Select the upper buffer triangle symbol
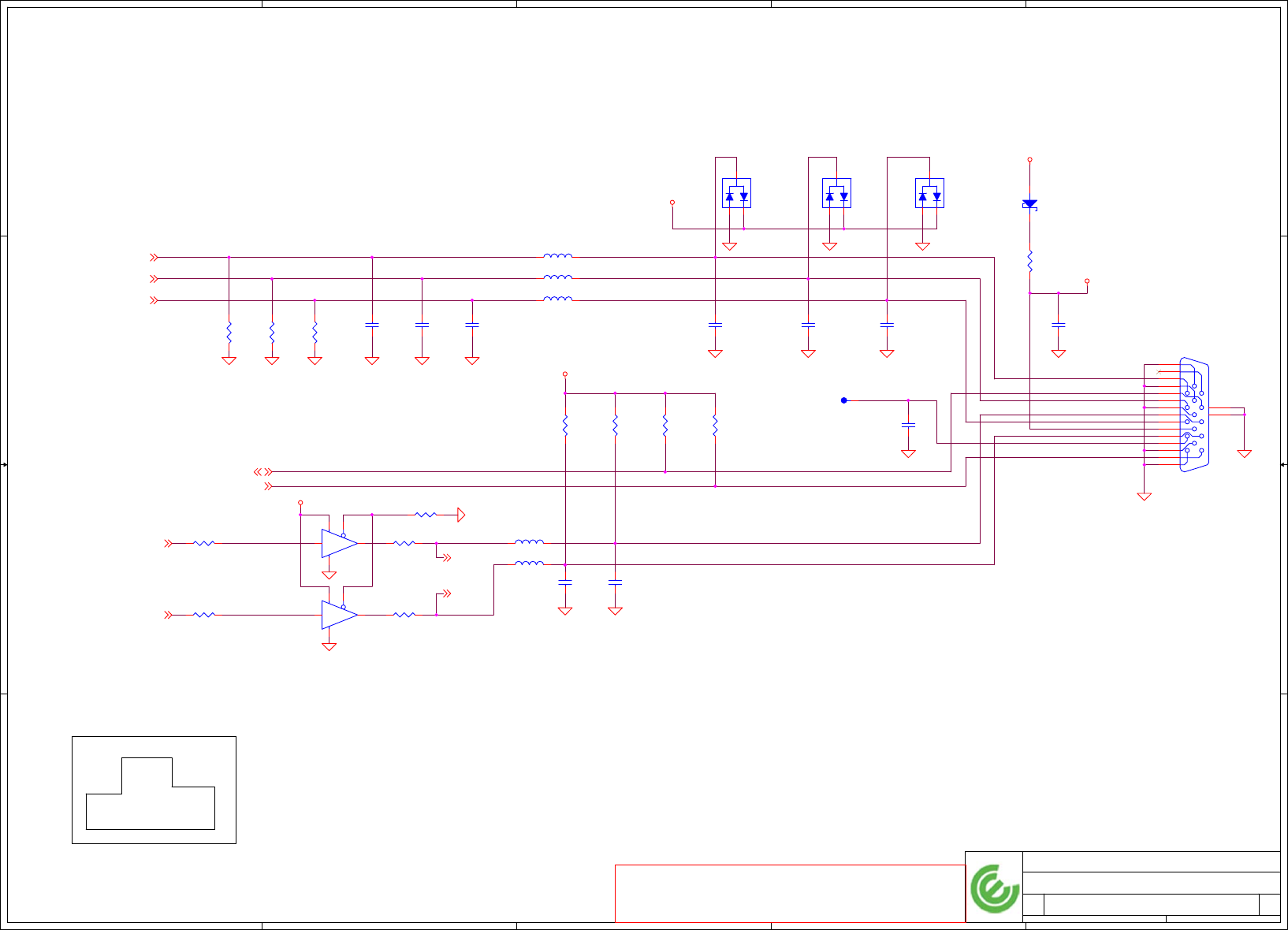 coord(340,543)
